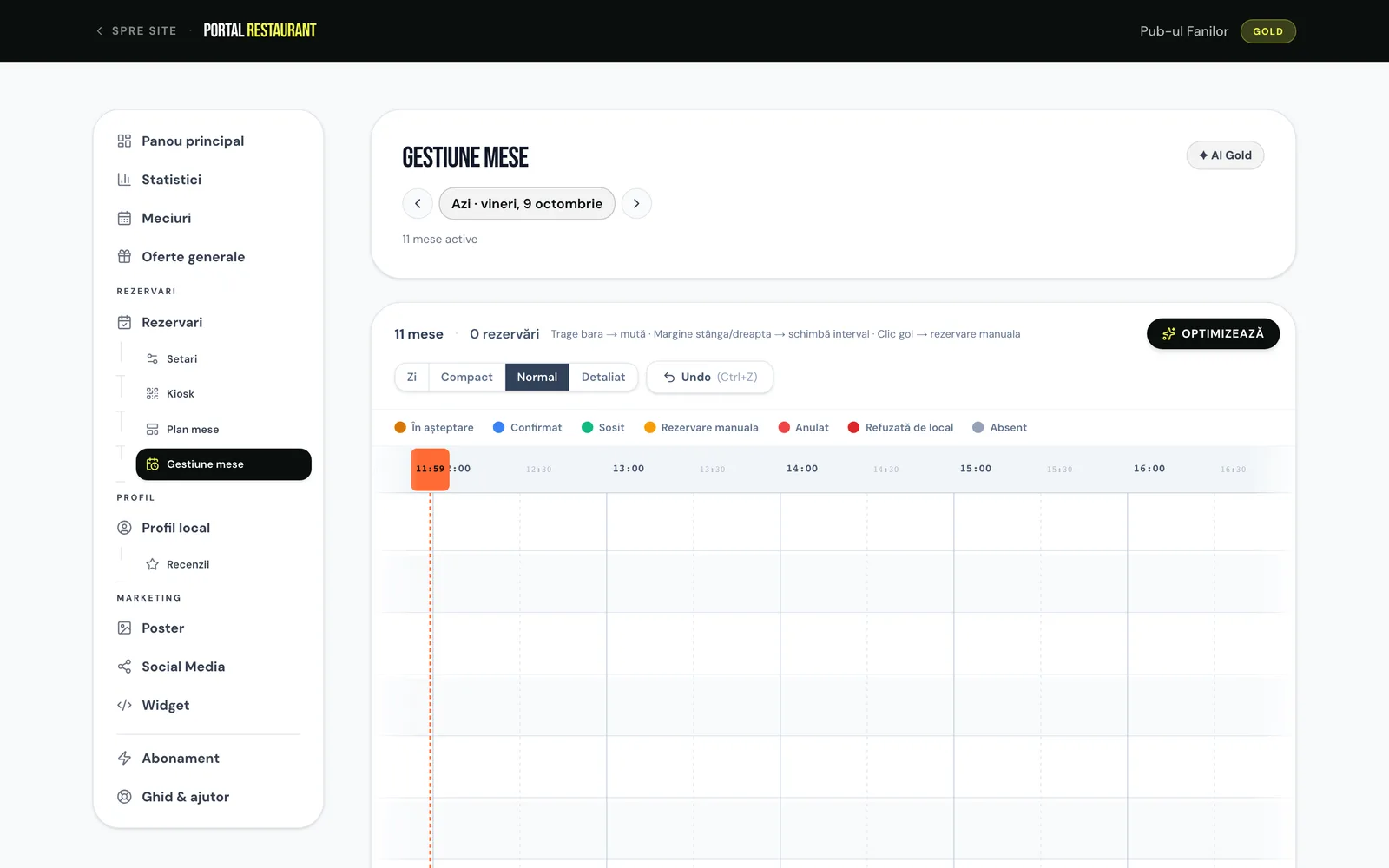Click the Setari sliders icon
Image resolution: width=1389 pixels, height=868 pixels.
[x=152, y=358]
